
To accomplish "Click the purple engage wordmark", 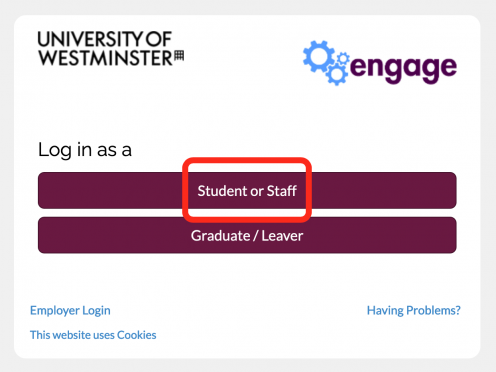I will (403, 68).
